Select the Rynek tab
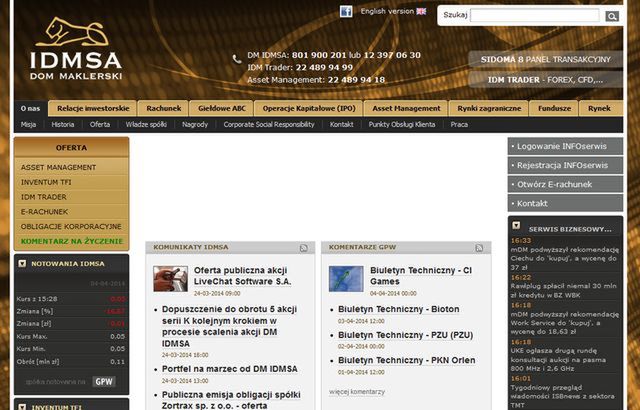Image resolution: width=640 pixels, height=410 pixels. 599,109
